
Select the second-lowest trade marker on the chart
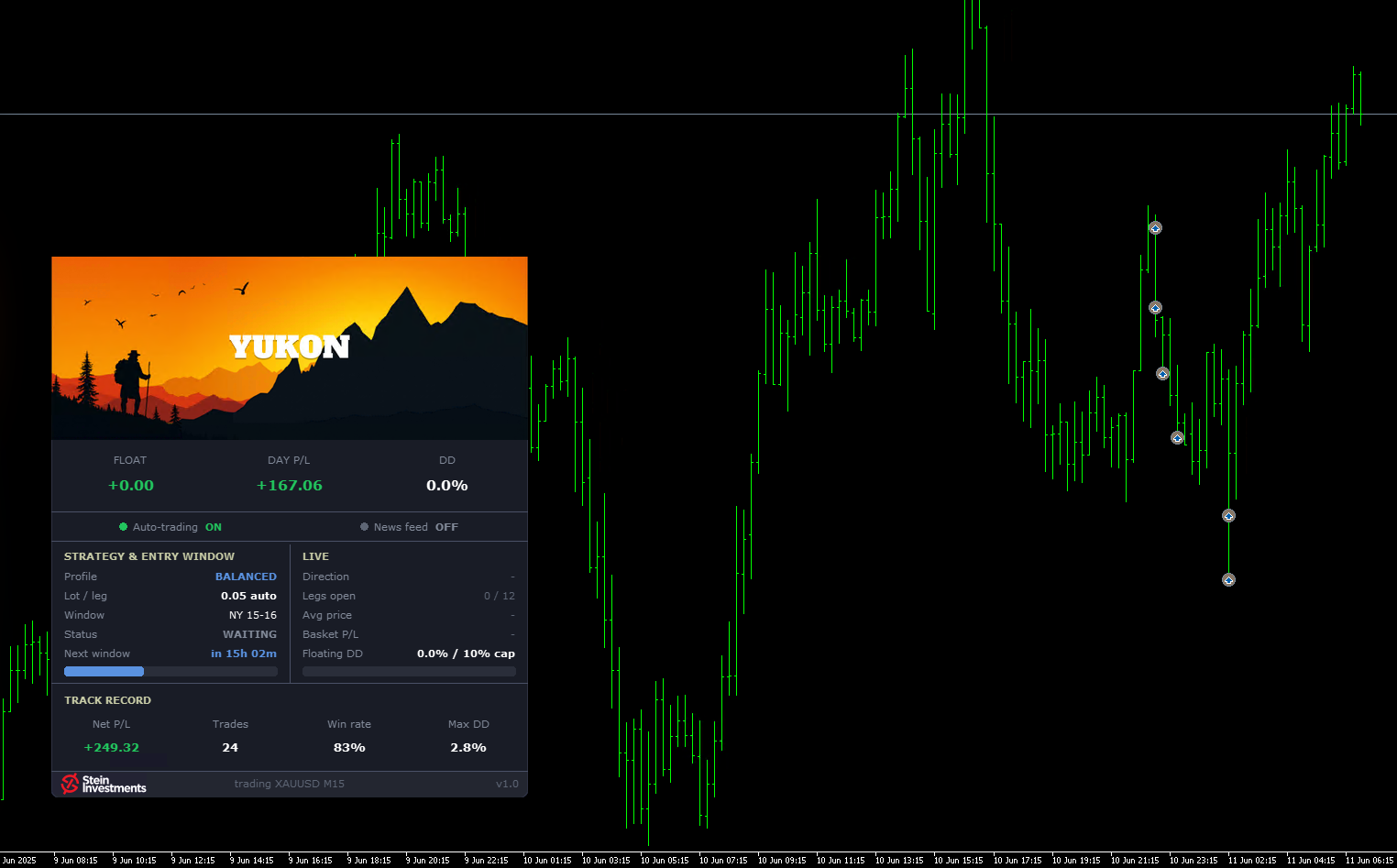1228,516
